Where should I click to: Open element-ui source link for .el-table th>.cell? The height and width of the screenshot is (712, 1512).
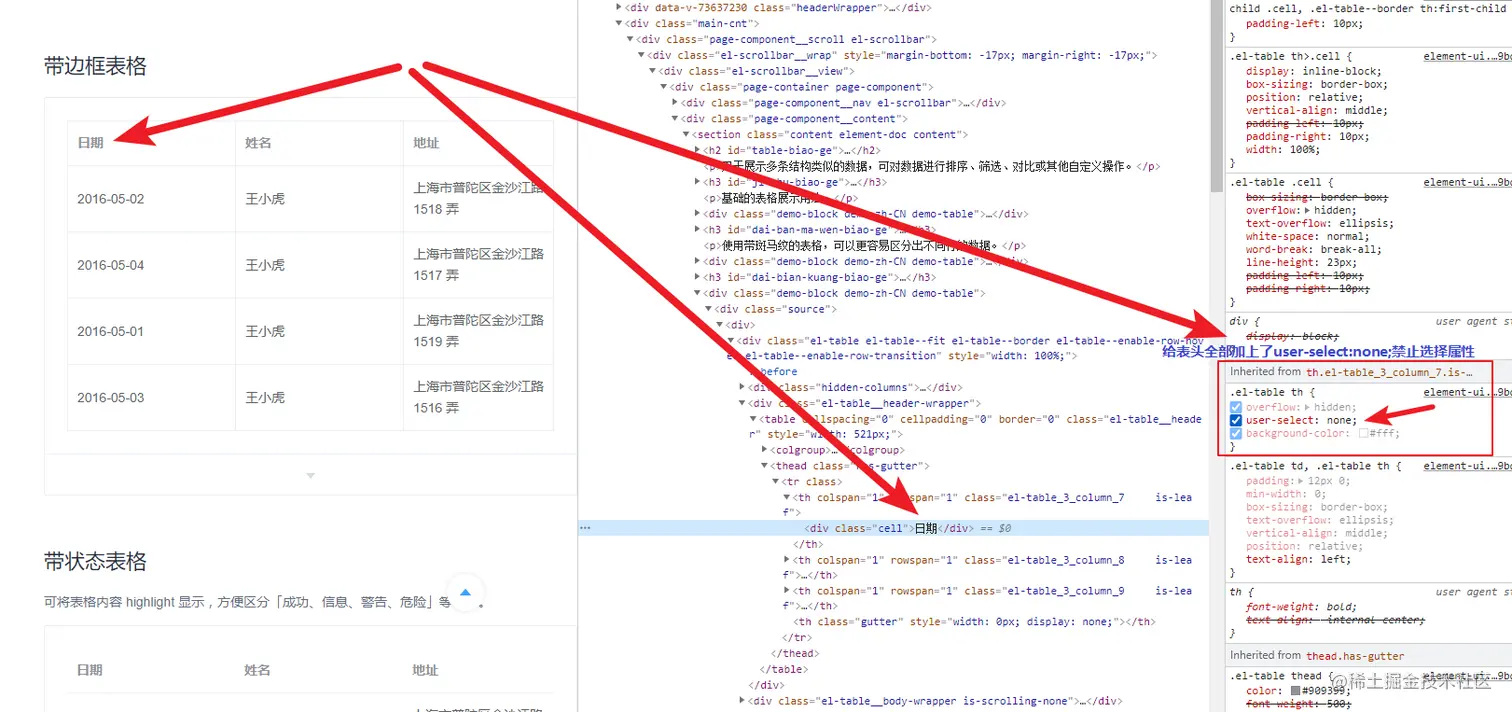(x=1467, y=57)
